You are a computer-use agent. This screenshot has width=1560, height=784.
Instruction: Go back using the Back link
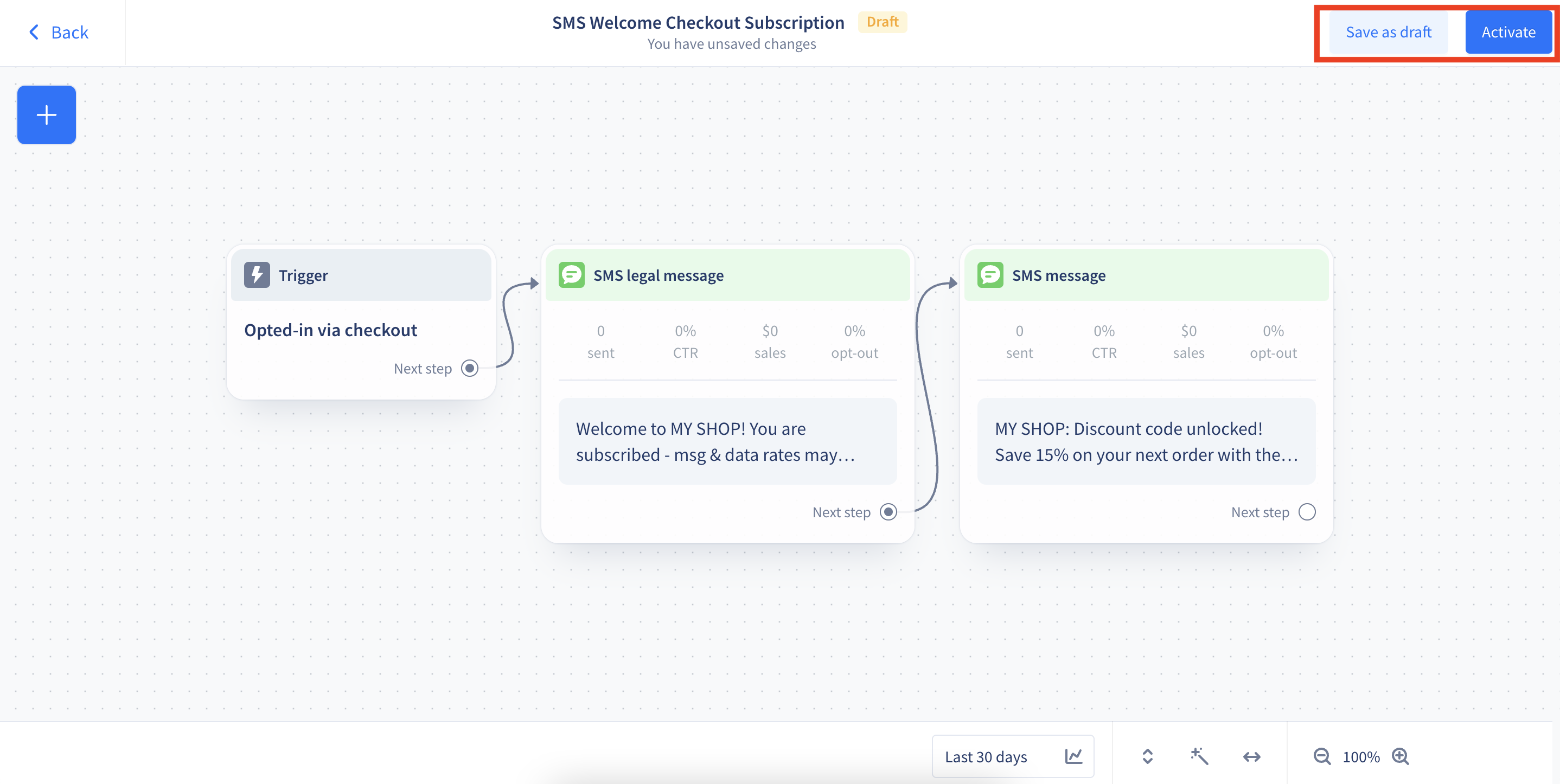tap(58, 32)
